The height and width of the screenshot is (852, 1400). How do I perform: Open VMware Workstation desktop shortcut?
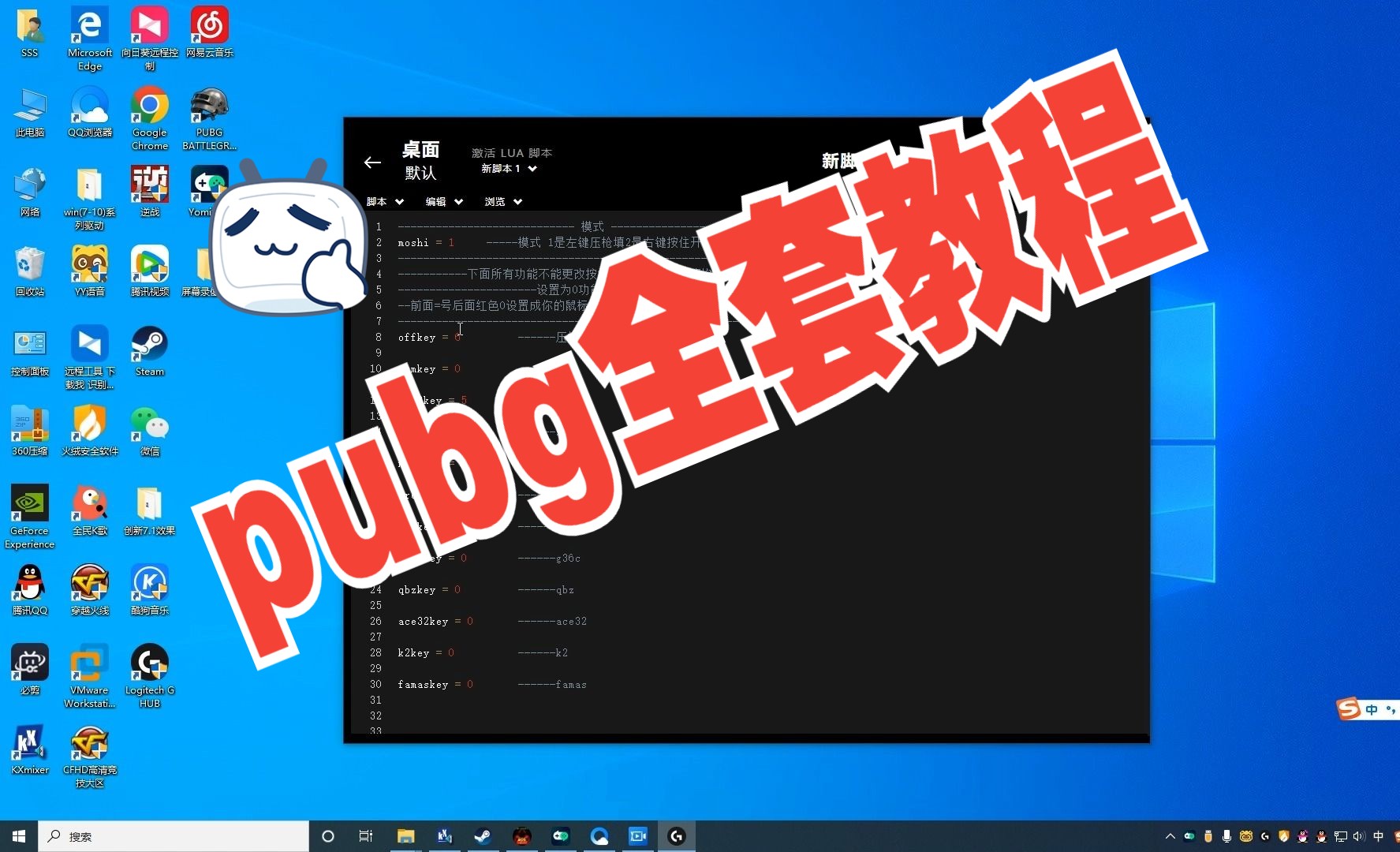pyautogui.click(x=90, y=677)
